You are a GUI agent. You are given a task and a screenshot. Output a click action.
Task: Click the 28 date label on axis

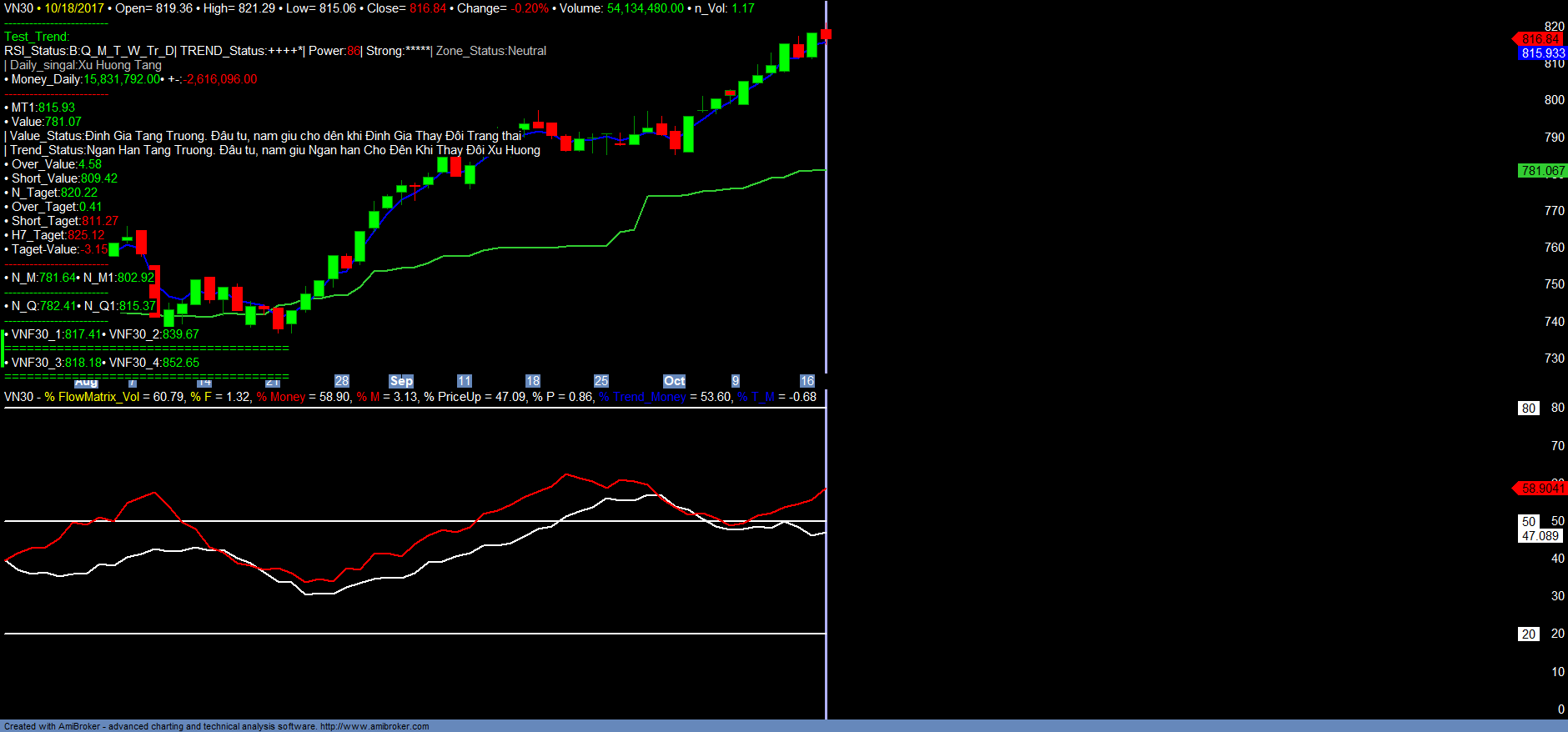342,381
